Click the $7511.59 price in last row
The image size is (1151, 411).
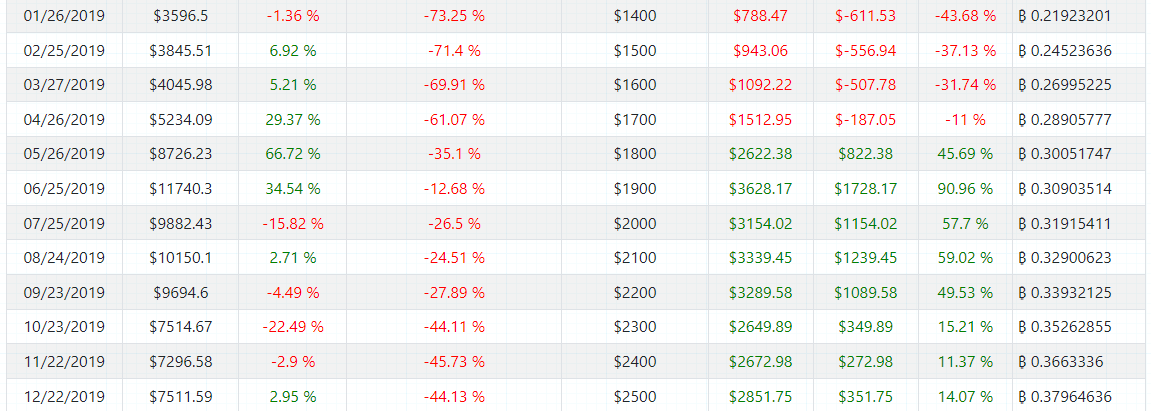[181, 397]
